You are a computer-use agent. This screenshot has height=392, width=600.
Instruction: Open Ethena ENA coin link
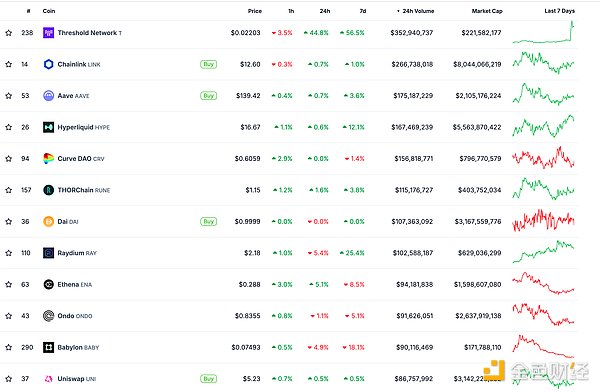[74, 284]
